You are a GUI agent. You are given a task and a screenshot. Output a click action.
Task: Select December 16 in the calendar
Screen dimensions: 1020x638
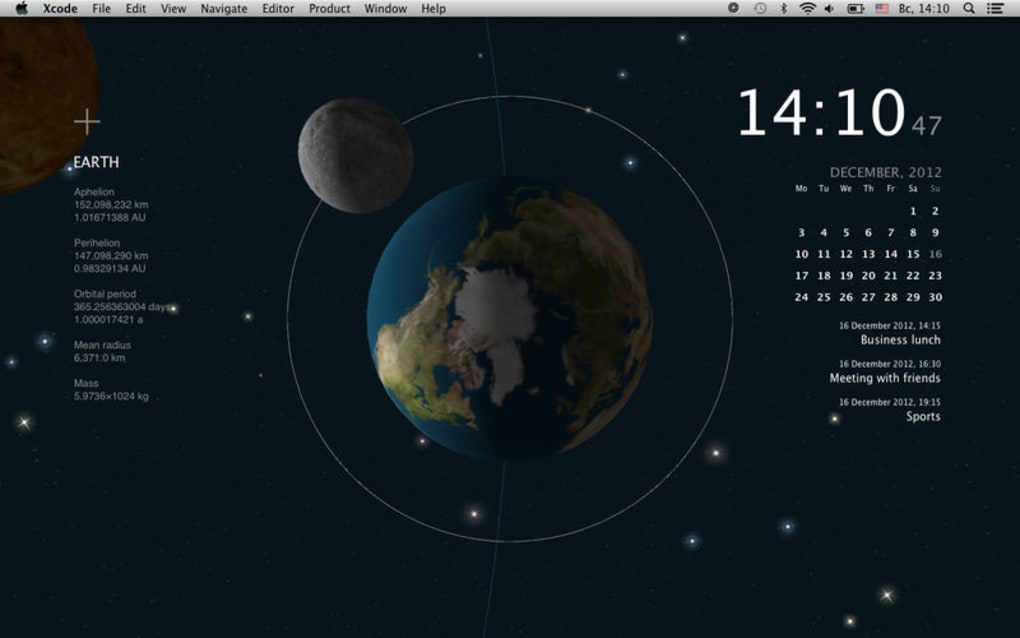(935, 254)
